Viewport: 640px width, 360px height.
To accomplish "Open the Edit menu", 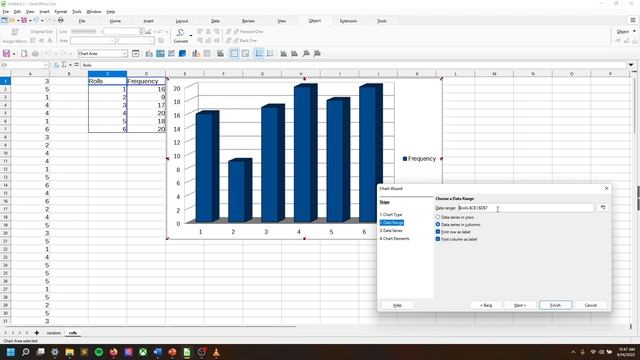I will (17, 12).
